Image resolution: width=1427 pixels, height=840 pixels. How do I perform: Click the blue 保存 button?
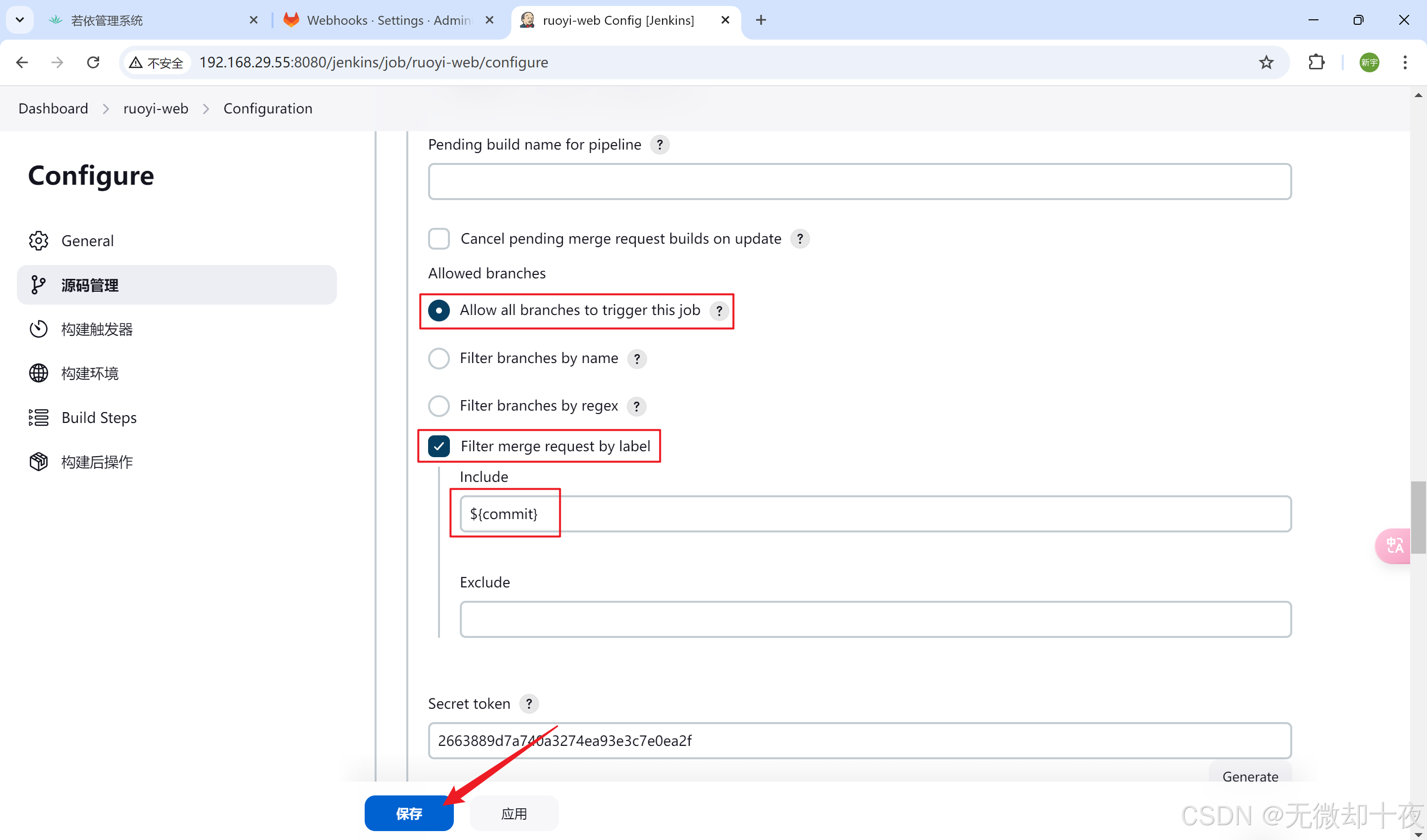click(x=409, y=813)
